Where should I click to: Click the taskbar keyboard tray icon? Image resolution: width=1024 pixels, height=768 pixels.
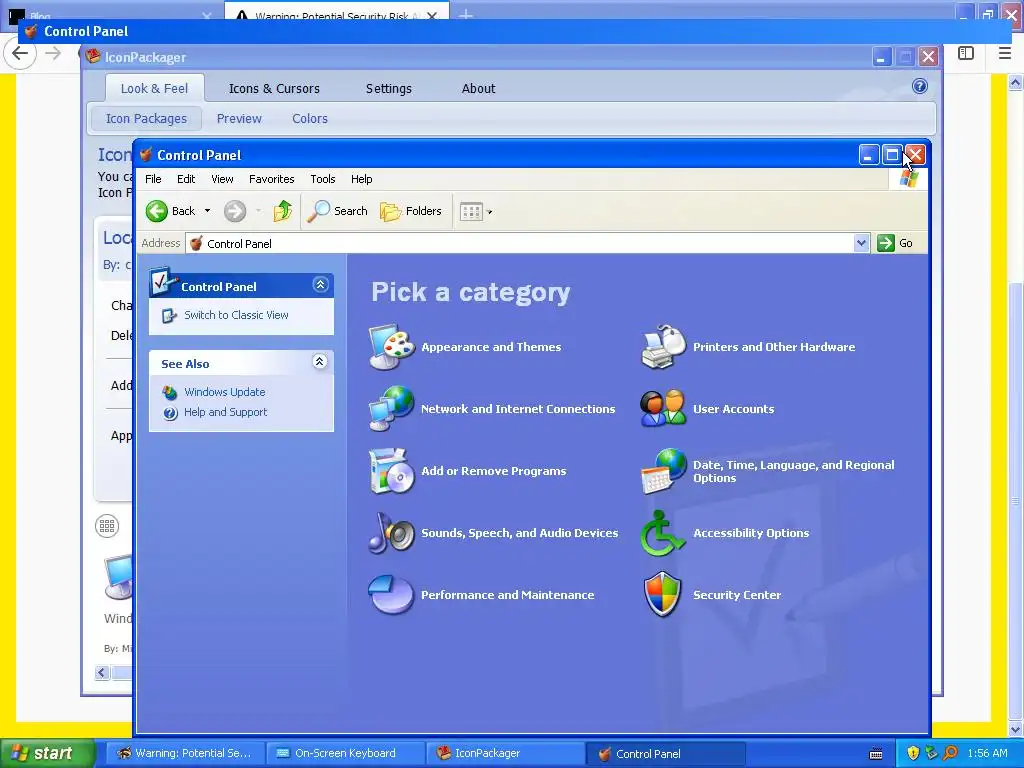[x=876, y=754]
